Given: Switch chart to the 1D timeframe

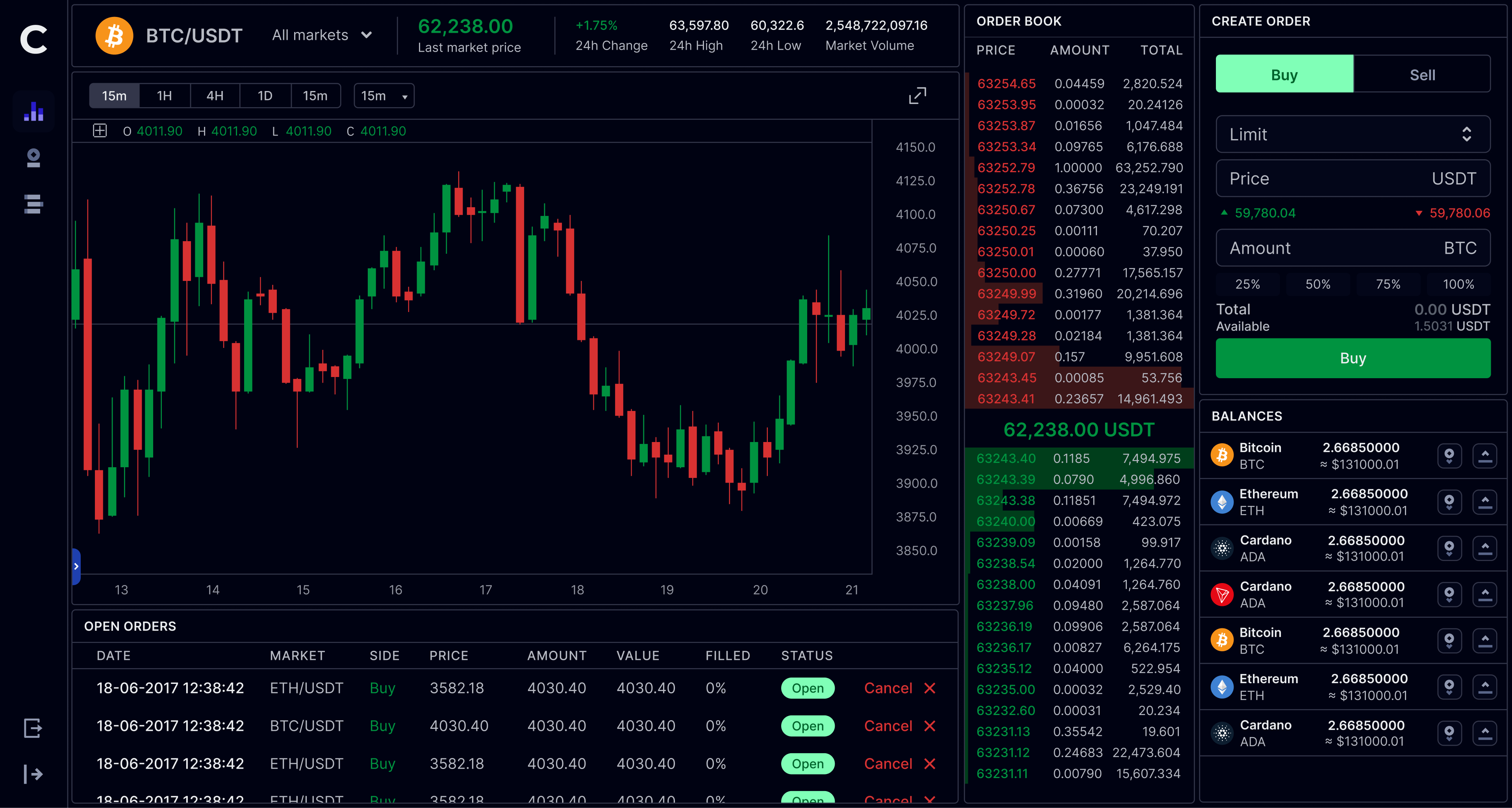Looking at the screenshot, I should (265, 96).
